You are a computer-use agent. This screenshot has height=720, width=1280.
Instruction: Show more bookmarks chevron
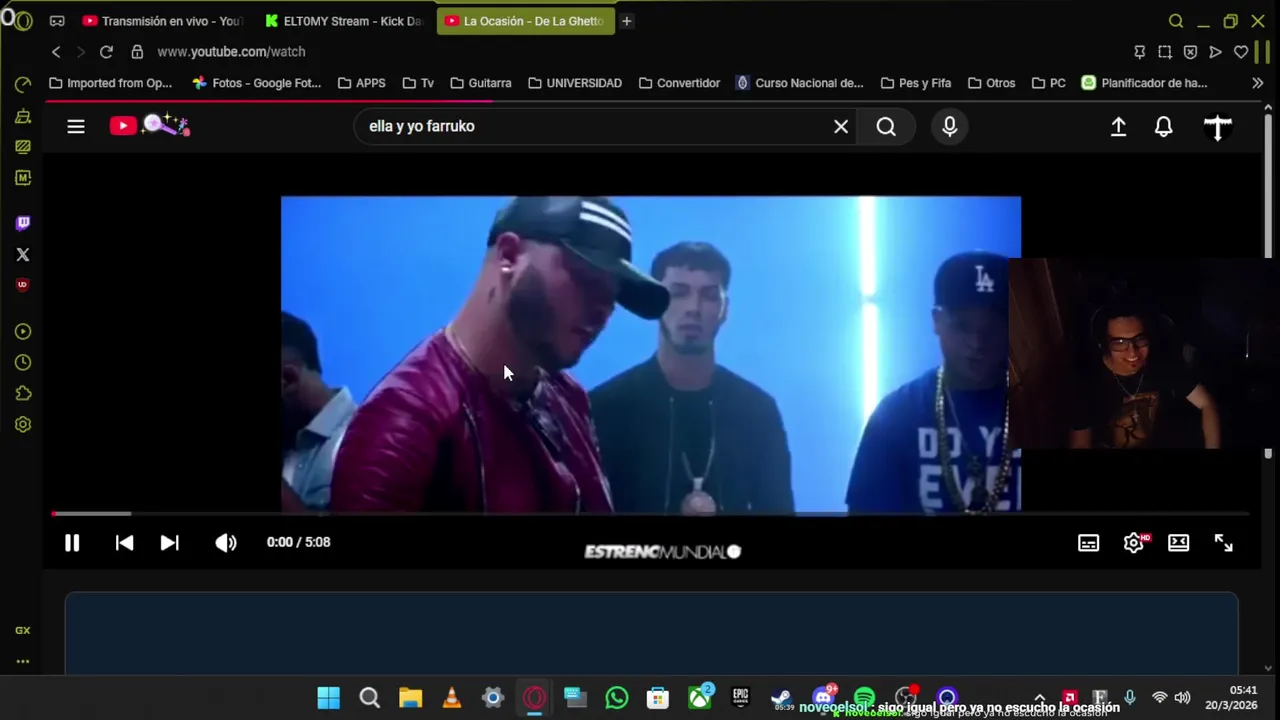[1257, 83]
